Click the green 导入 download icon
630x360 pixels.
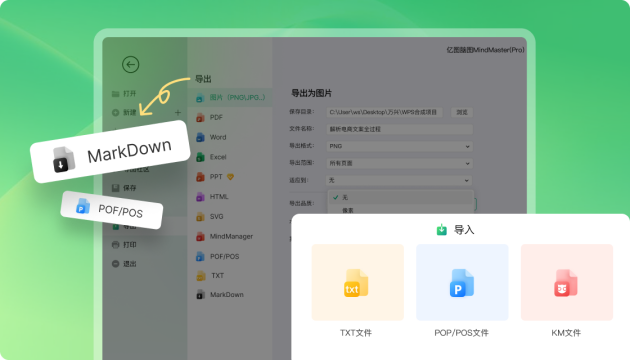click(442, 229)
